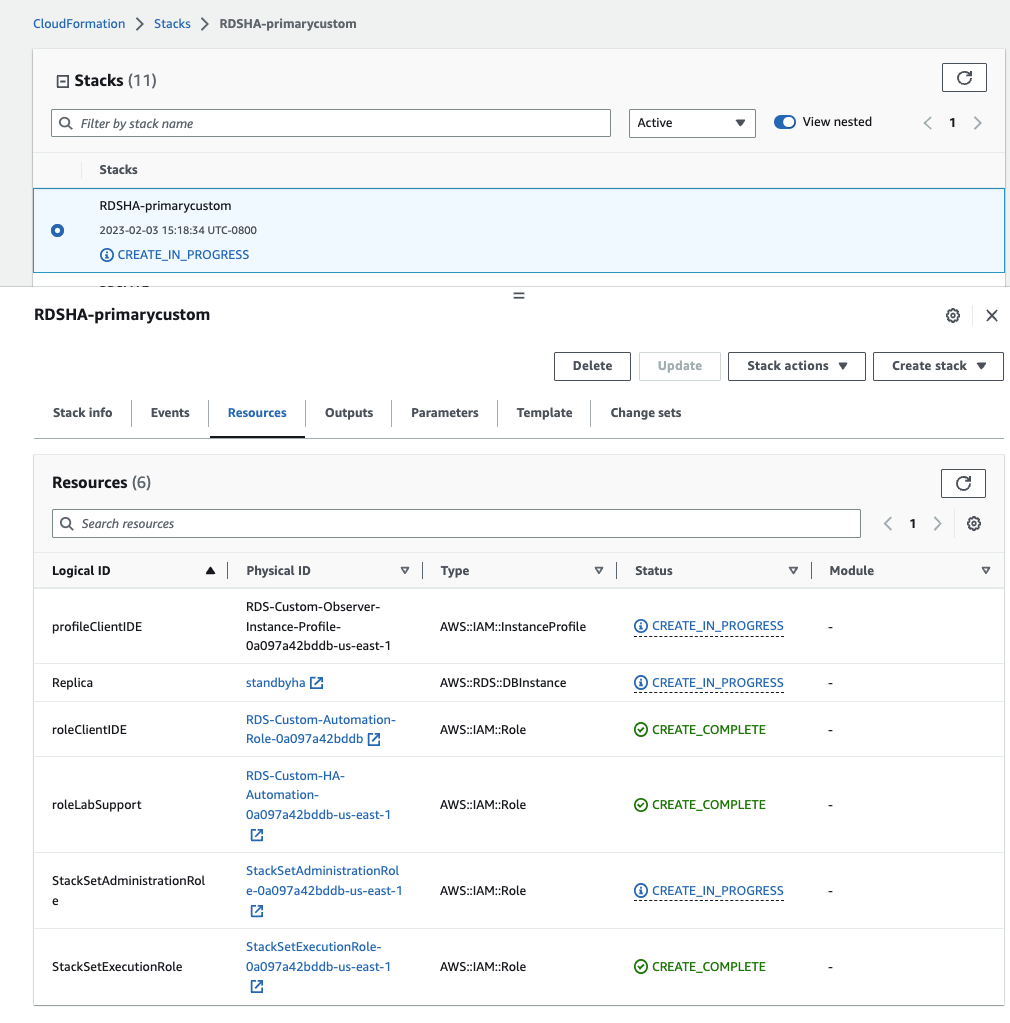1010x1023 pixels.
Task: Open StackSetExecutionRole-0a097a42bddb-us-east-1 link
Action: 318,956
